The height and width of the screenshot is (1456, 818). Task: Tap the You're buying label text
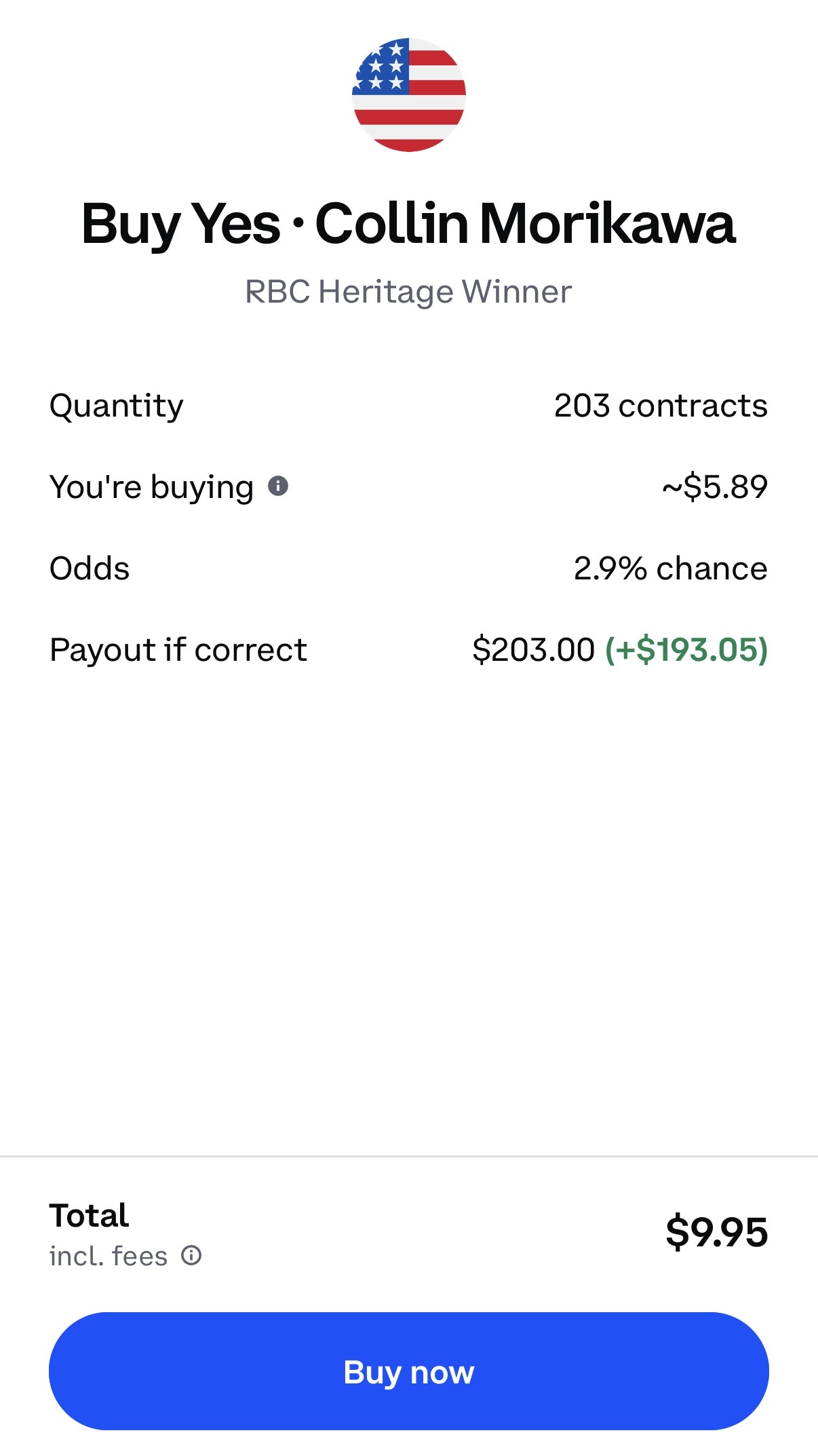pyautogui.click(x=152, y=487)
